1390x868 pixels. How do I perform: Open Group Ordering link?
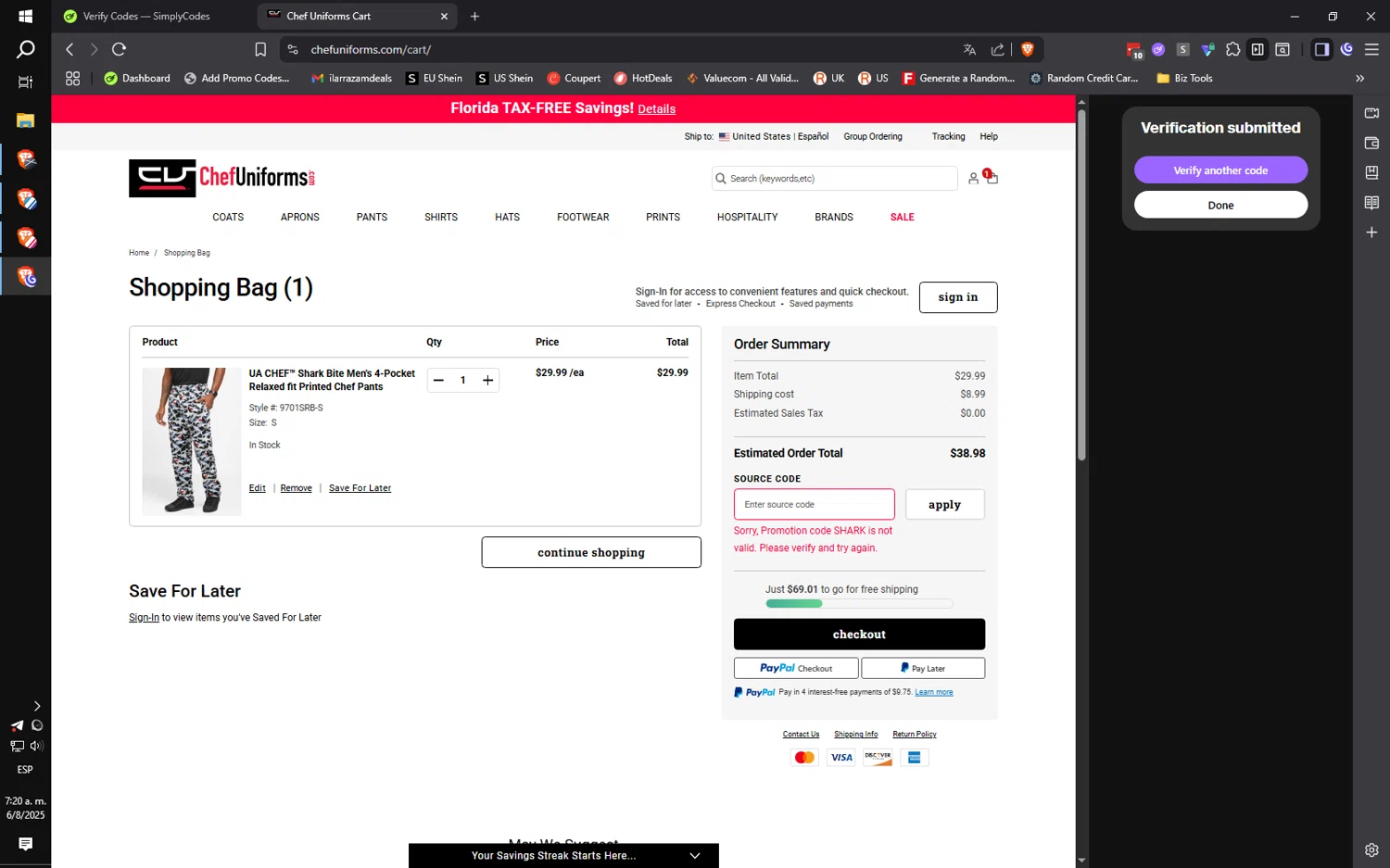(x=872, y=136)
